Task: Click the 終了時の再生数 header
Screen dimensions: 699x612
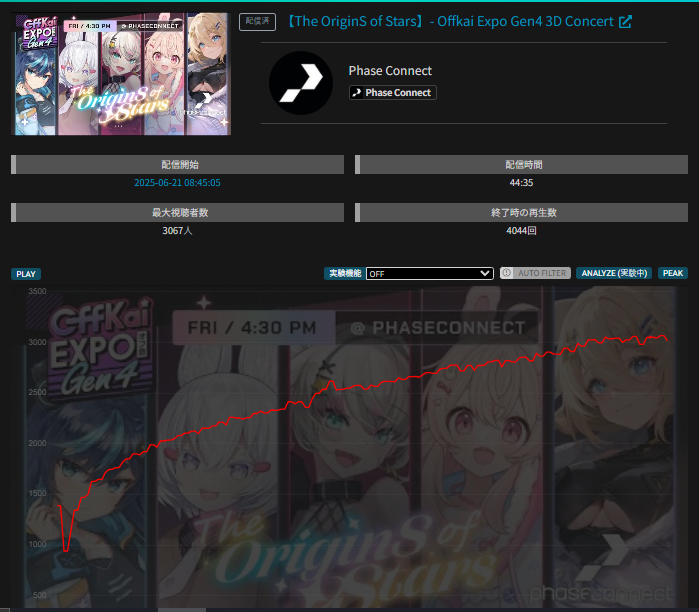Action: pyautogui.click(x=521, y=213)
